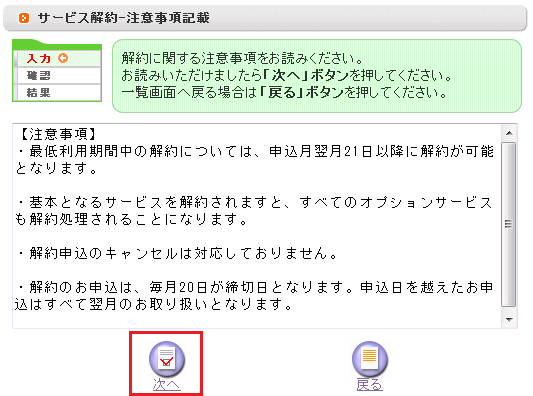This screenshot has height=396, width=533.
Task: Click the line about 最低利用期間中の解約
Action: click(x=254, y=160)
